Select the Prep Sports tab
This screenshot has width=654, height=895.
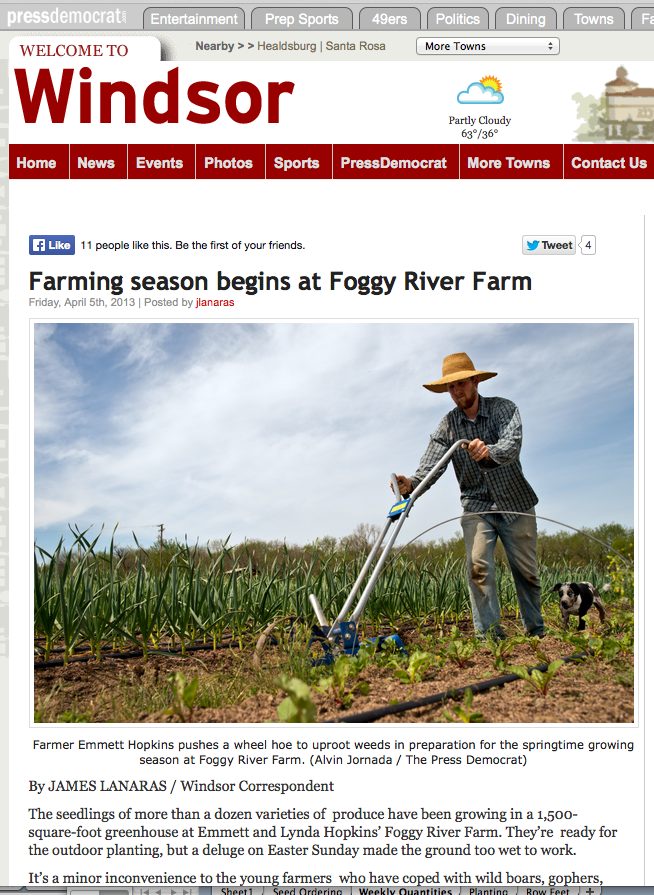click(301, 19)
